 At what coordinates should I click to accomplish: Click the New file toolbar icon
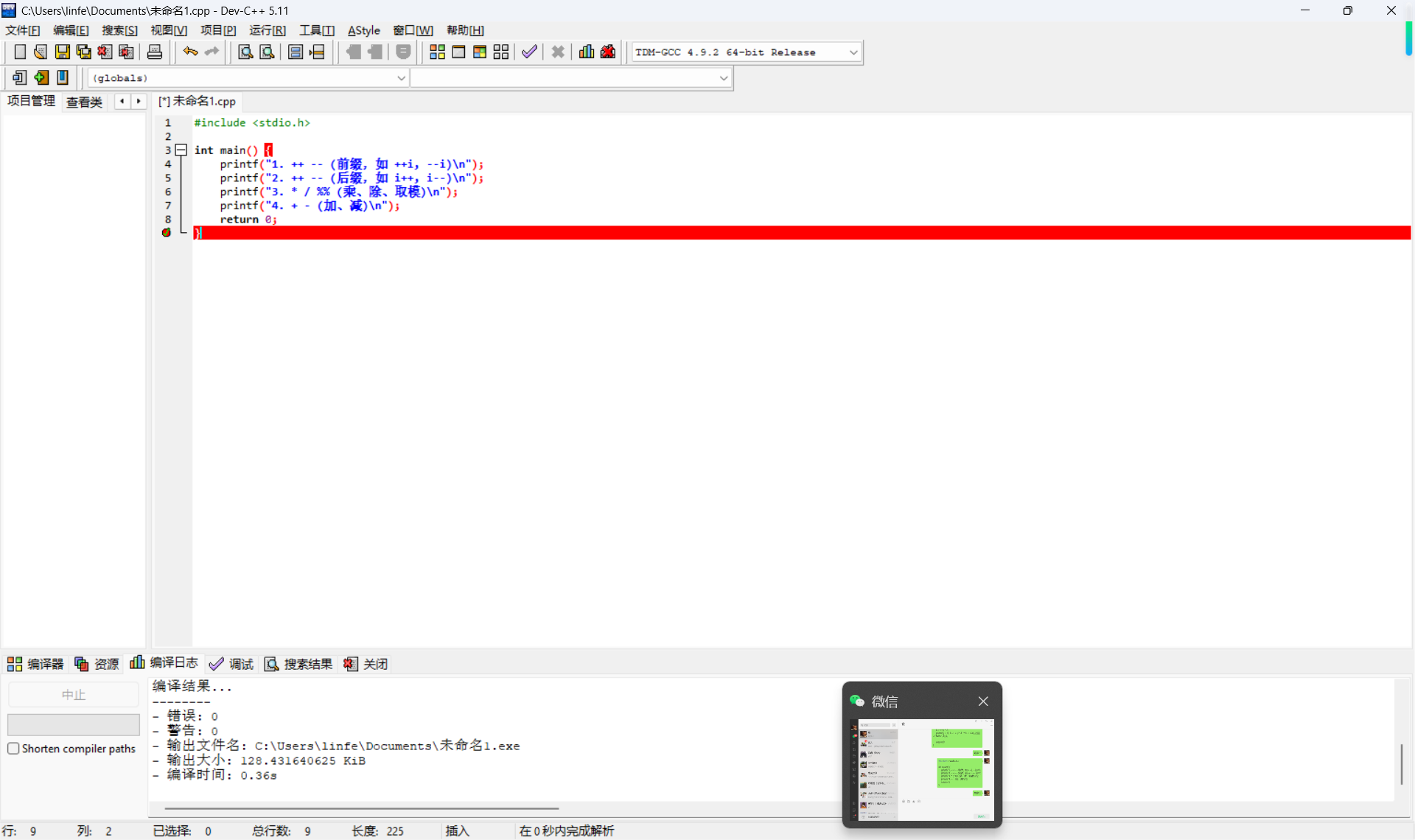(20, 52)
